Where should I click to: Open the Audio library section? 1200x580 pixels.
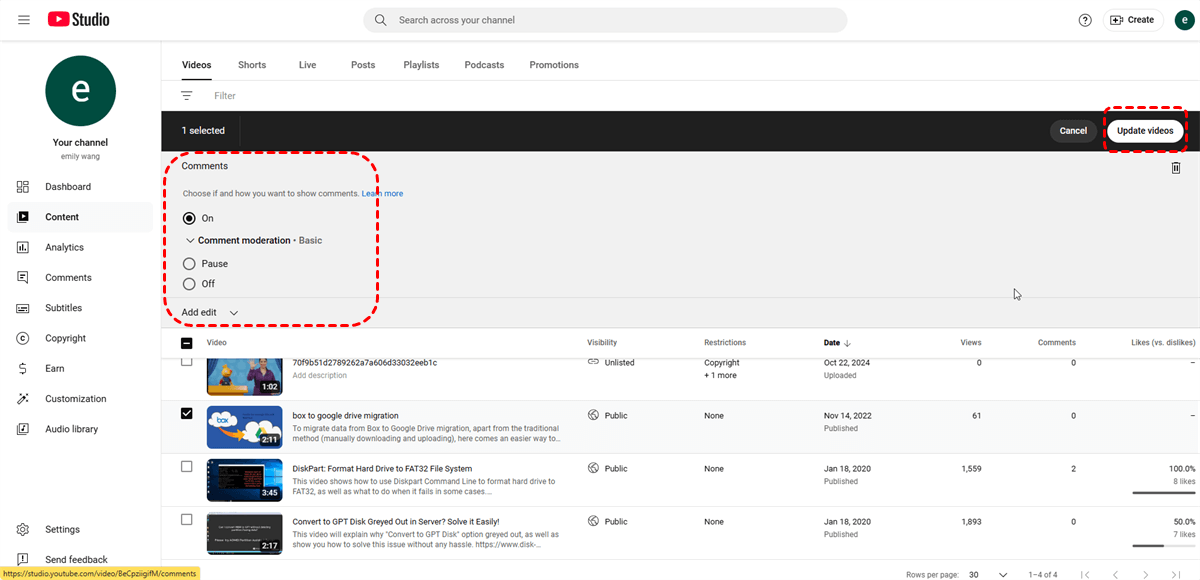[71, 429]
